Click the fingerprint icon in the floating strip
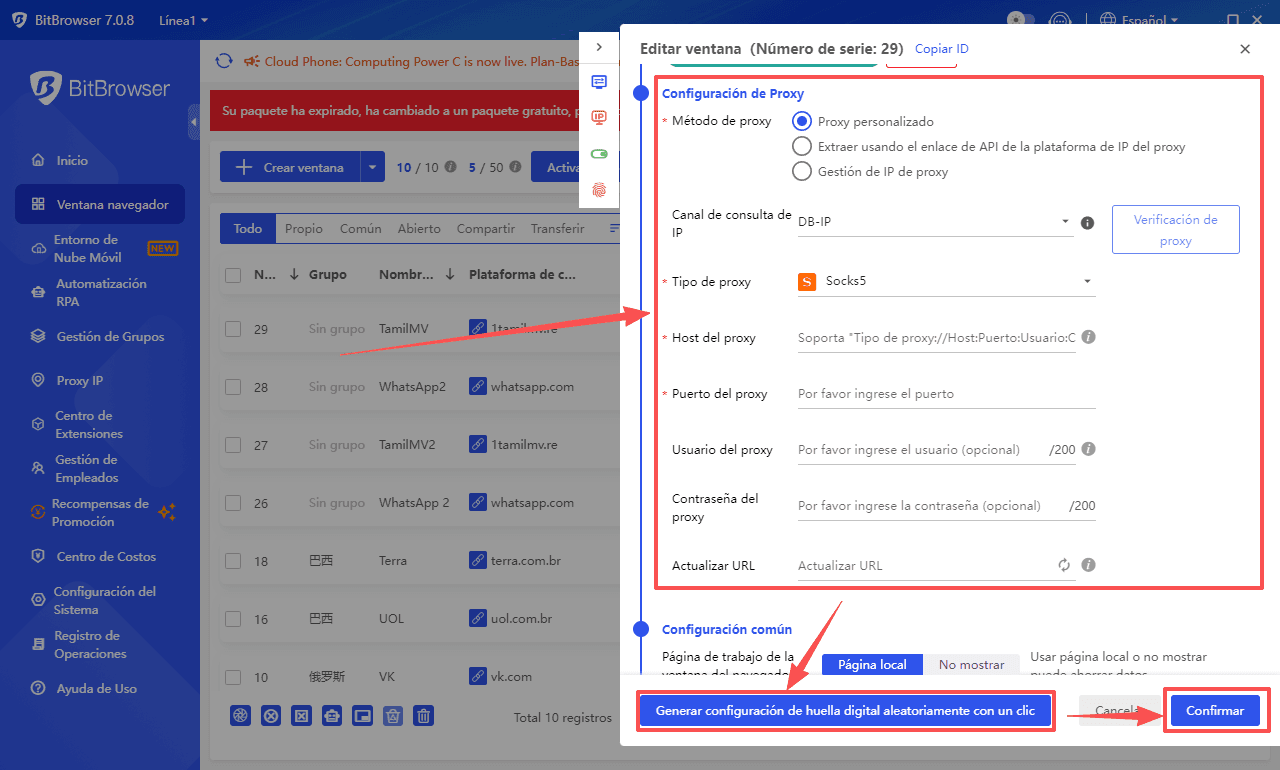Image resolution: width=1280 pixels, height=770 pixels. click(x=599, y=189)
